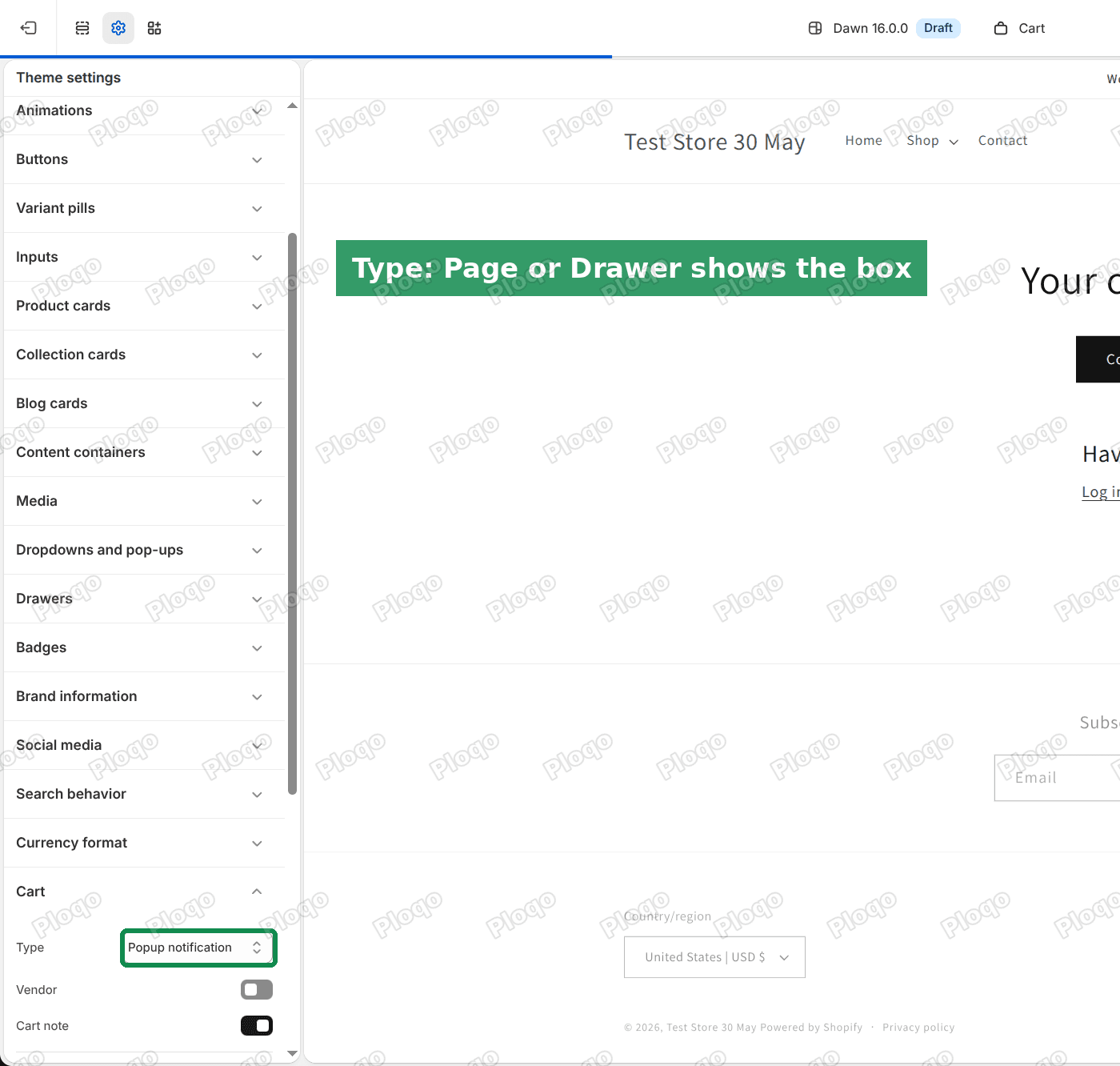Screen dimensions: 1120x1066
Task: Collapse the Cart settings section
Action: (144, 892)
